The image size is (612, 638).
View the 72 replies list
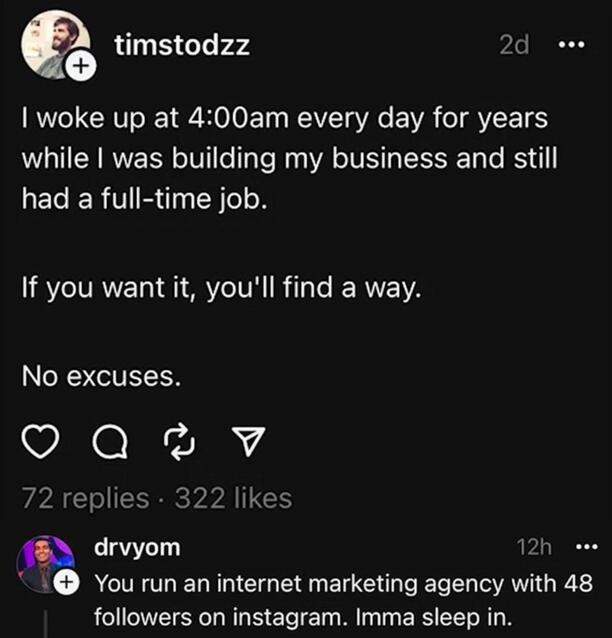(x=84, y=498)
